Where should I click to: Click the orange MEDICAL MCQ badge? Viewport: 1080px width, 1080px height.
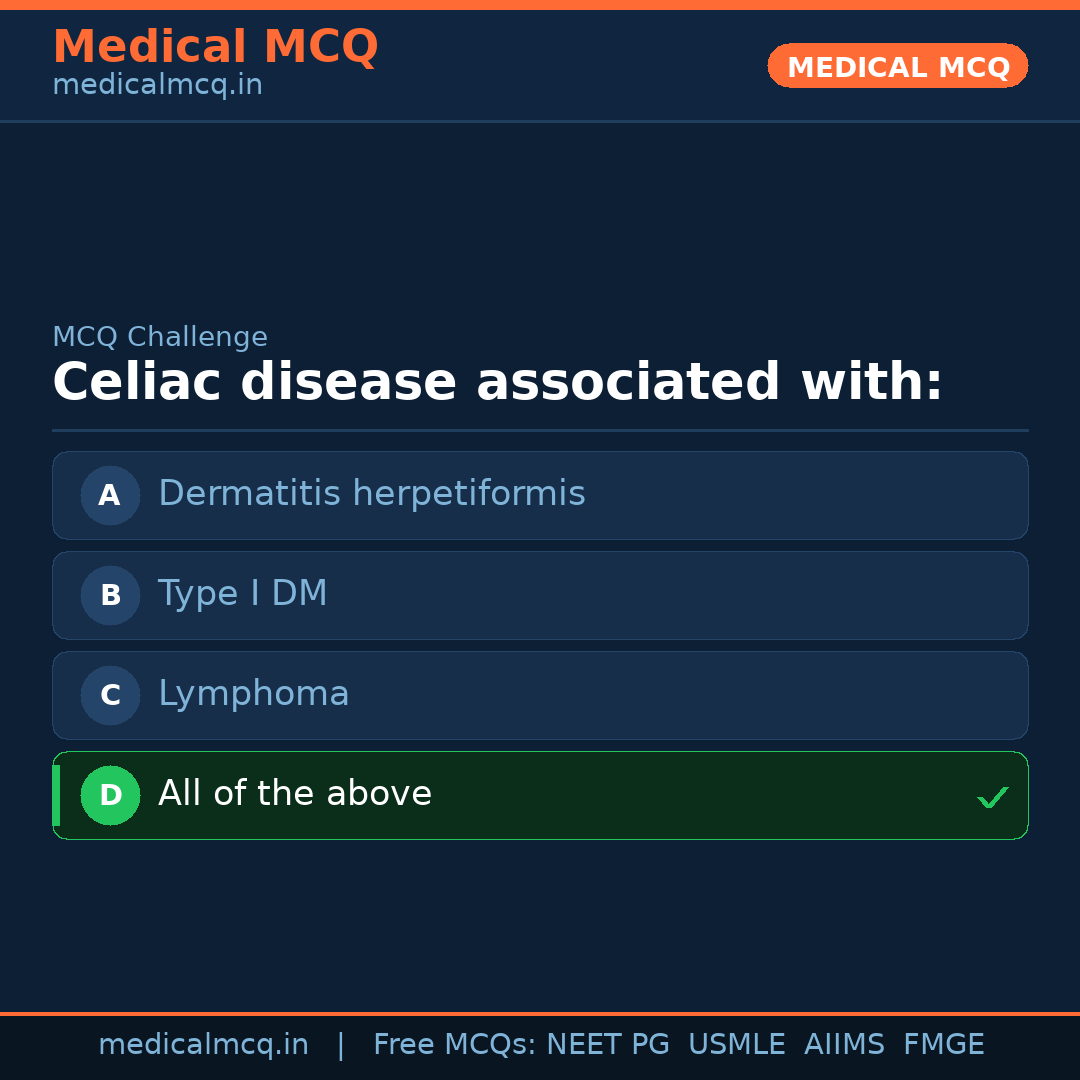(x=897, y=66)
